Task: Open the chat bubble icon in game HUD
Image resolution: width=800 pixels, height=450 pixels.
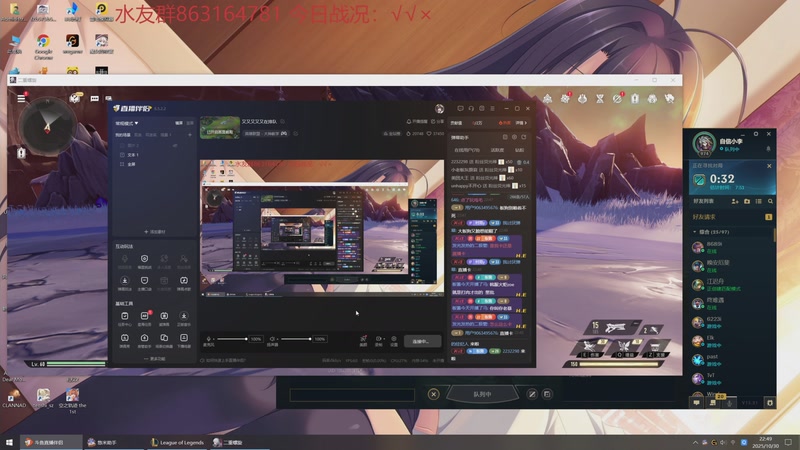Action: [x=94, y=98]
